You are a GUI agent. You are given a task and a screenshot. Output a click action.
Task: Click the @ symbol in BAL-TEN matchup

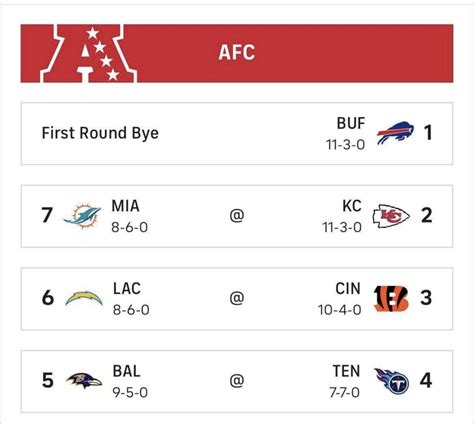237,381
